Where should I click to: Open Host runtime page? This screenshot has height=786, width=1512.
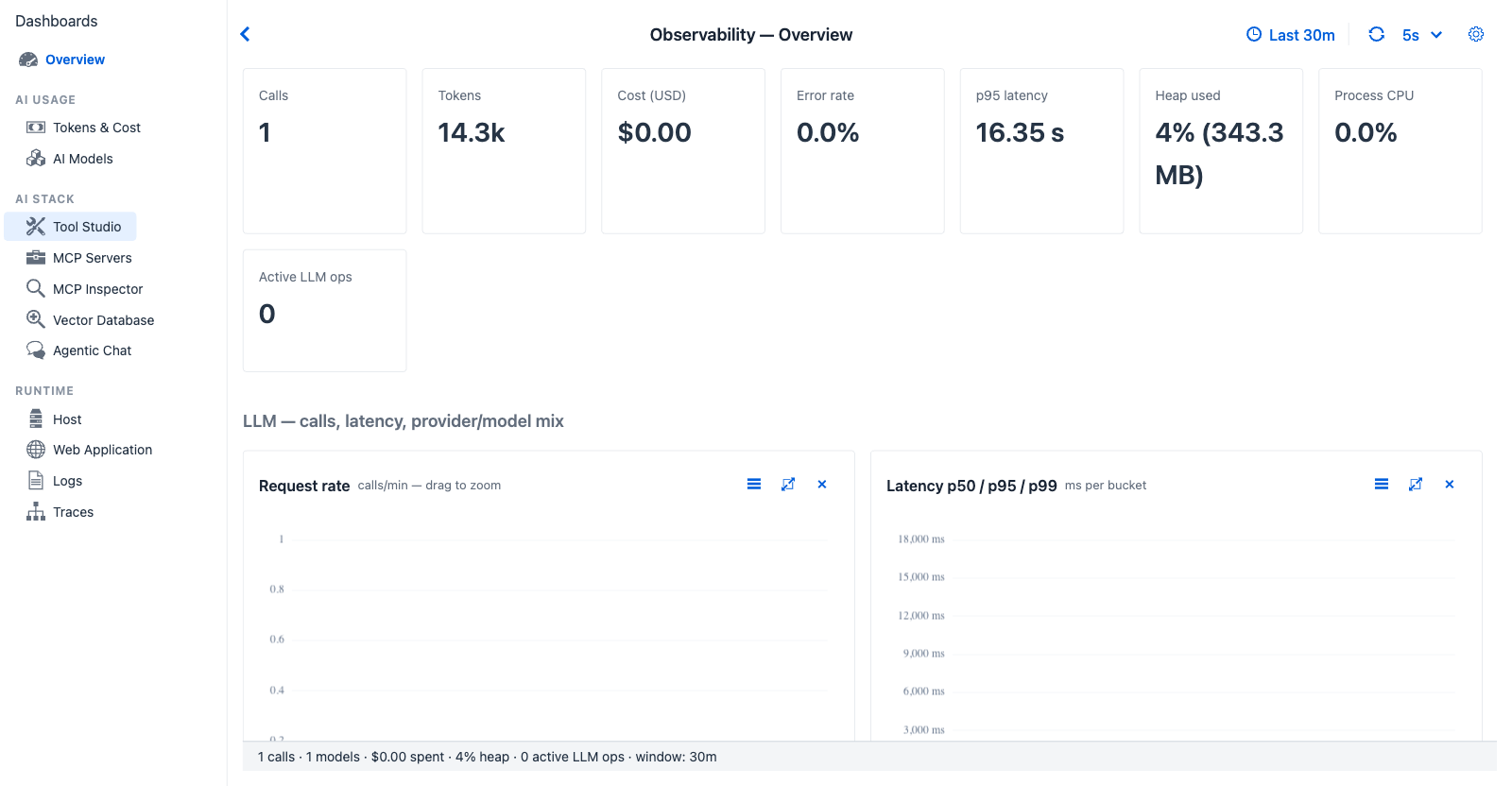click(x=67, y=419)
